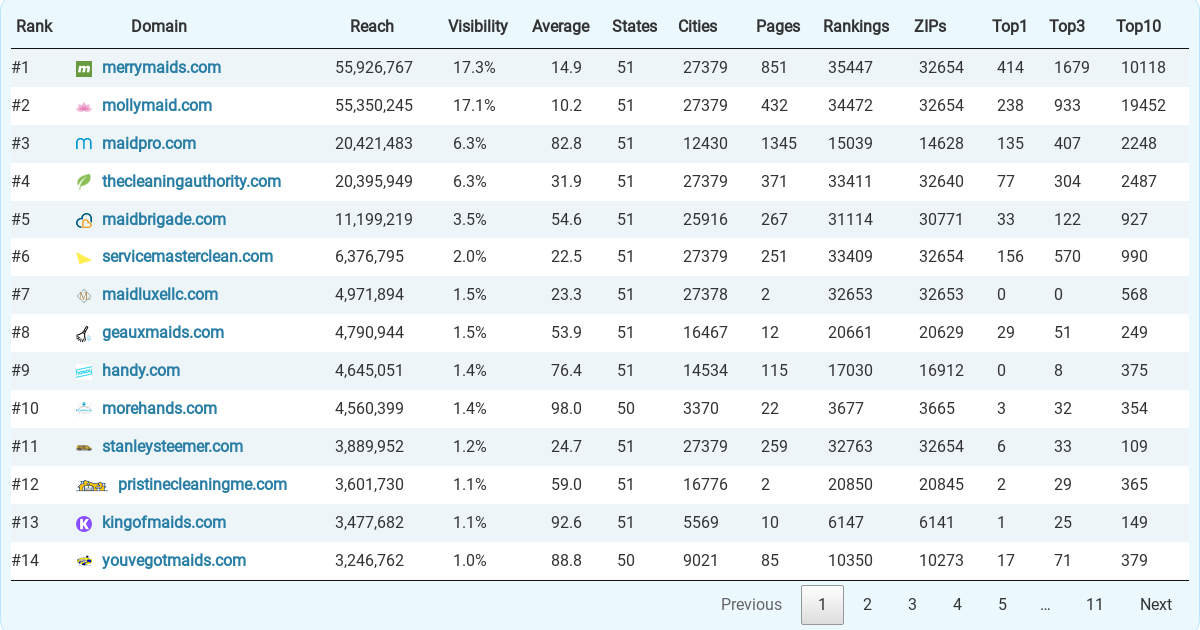Click the merrymaids.com green favicon
The image size is (1200, 630).
pos(84,69)
